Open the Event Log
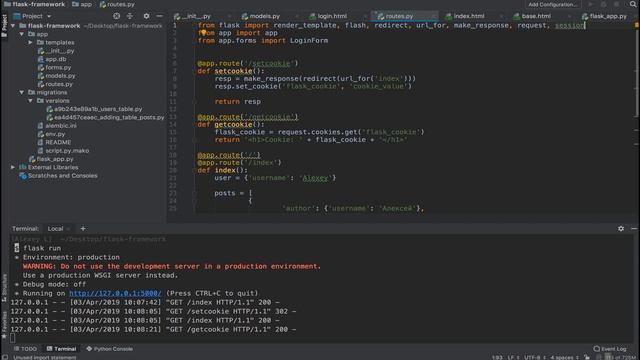The width and height of the screenshot is (640, 360). 610,349
